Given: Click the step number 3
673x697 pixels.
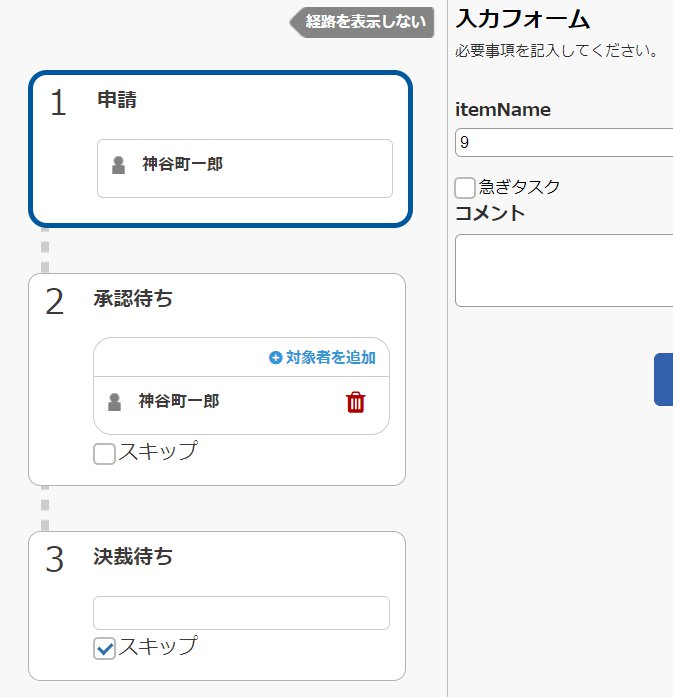Looking at the screenshot, I should [55, 559].
